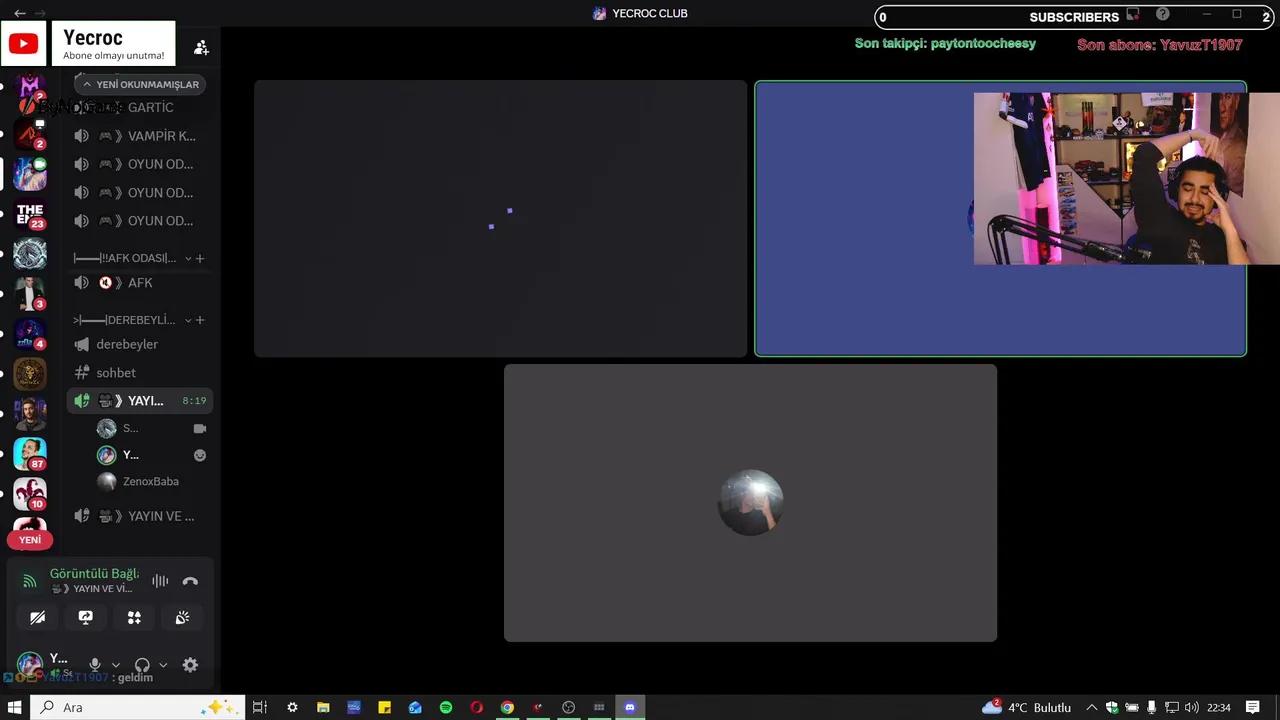1280x720 pixels.
Task: Turn on camera in voice panel
Action: pyautogui.click(x=37, y=618)
